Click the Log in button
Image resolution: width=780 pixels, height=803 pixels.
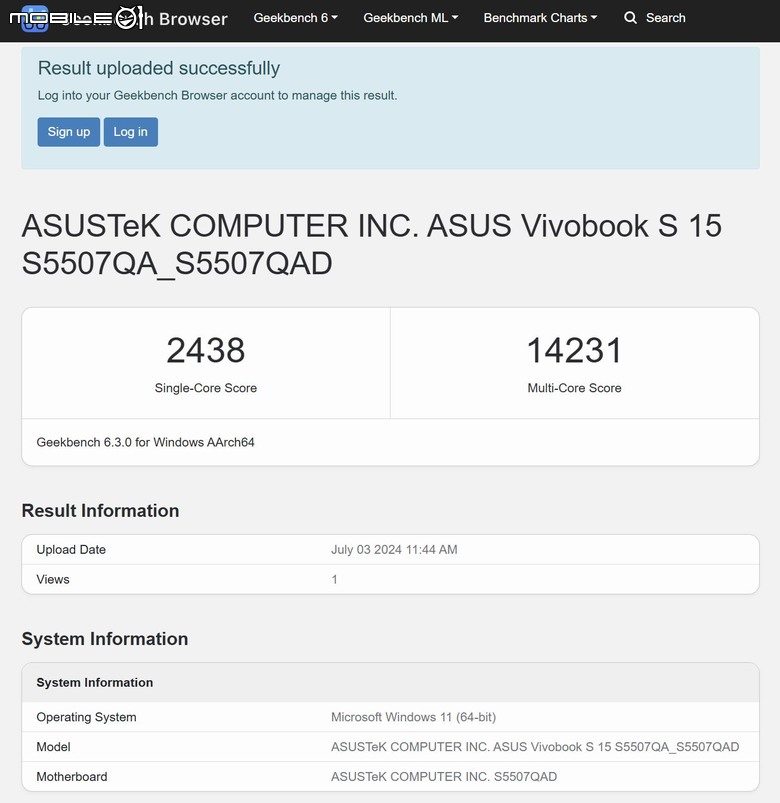(131, 132)
